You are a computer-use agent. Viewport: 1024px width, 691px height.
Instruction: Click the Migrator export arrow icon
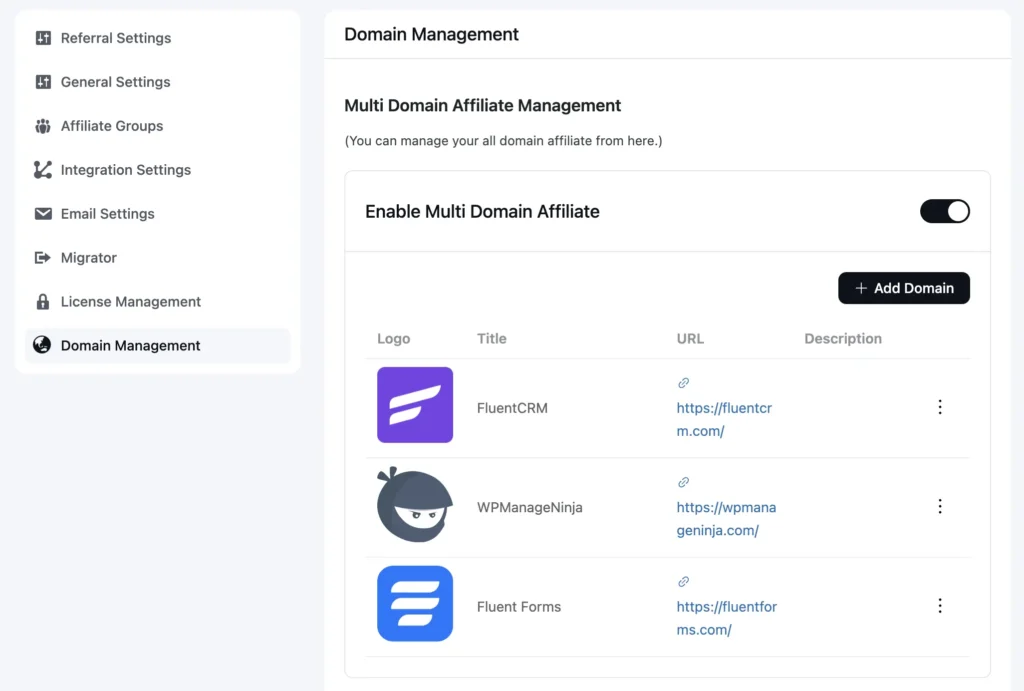(43, 257)
